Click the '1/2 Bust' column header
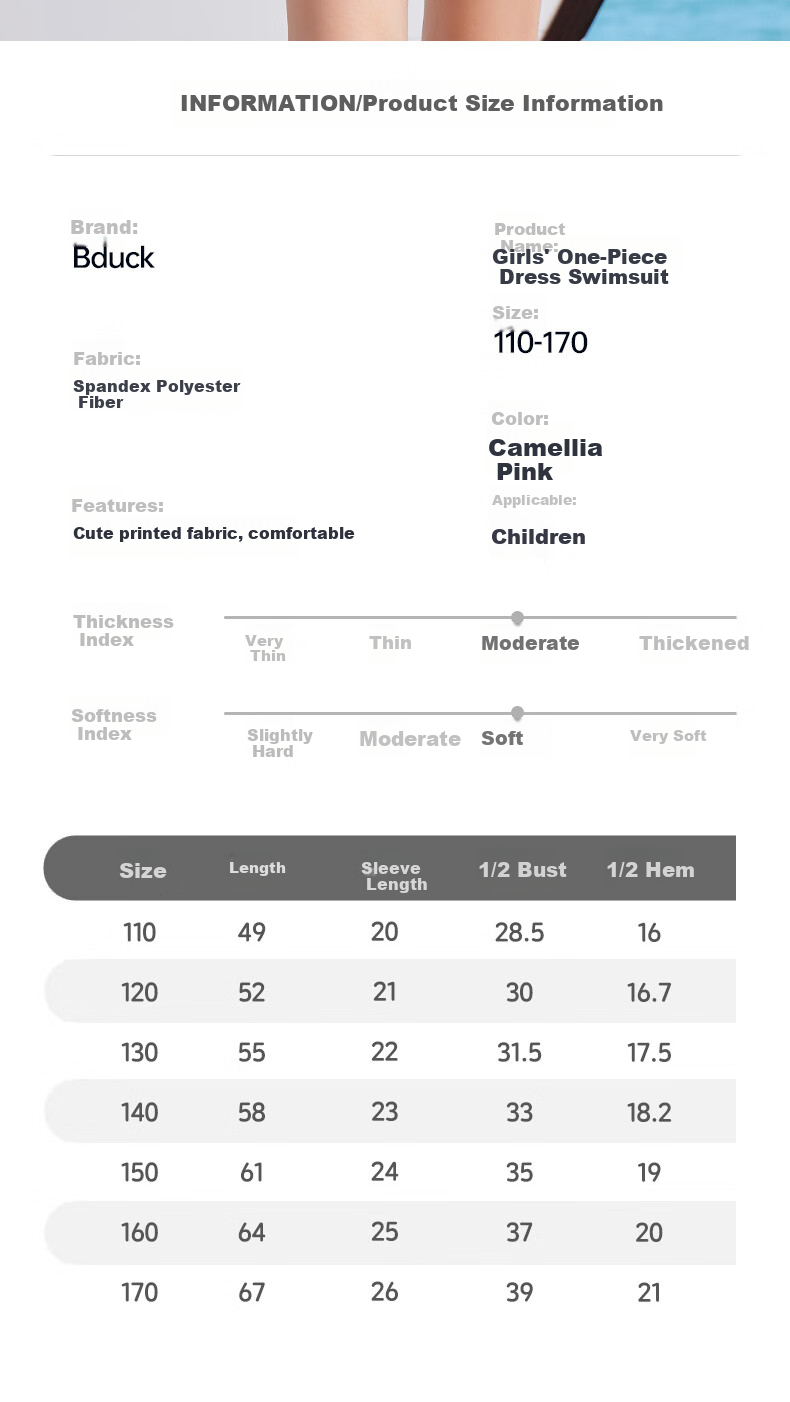 [522, 870]
